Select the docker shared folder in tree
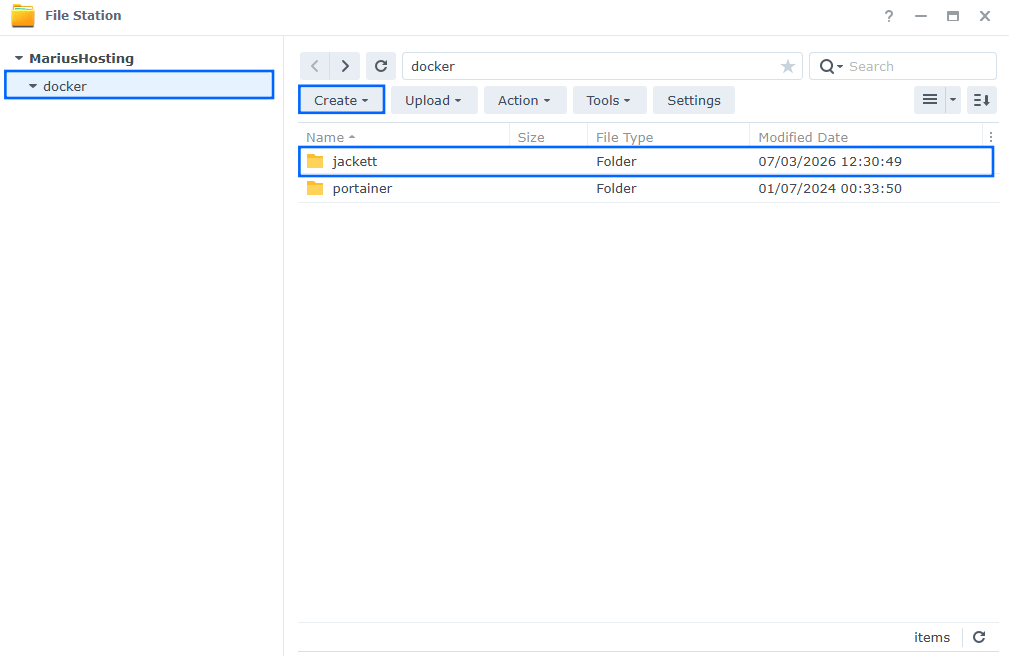Screen dimensions: 1009x656 [x=139, y=86]
